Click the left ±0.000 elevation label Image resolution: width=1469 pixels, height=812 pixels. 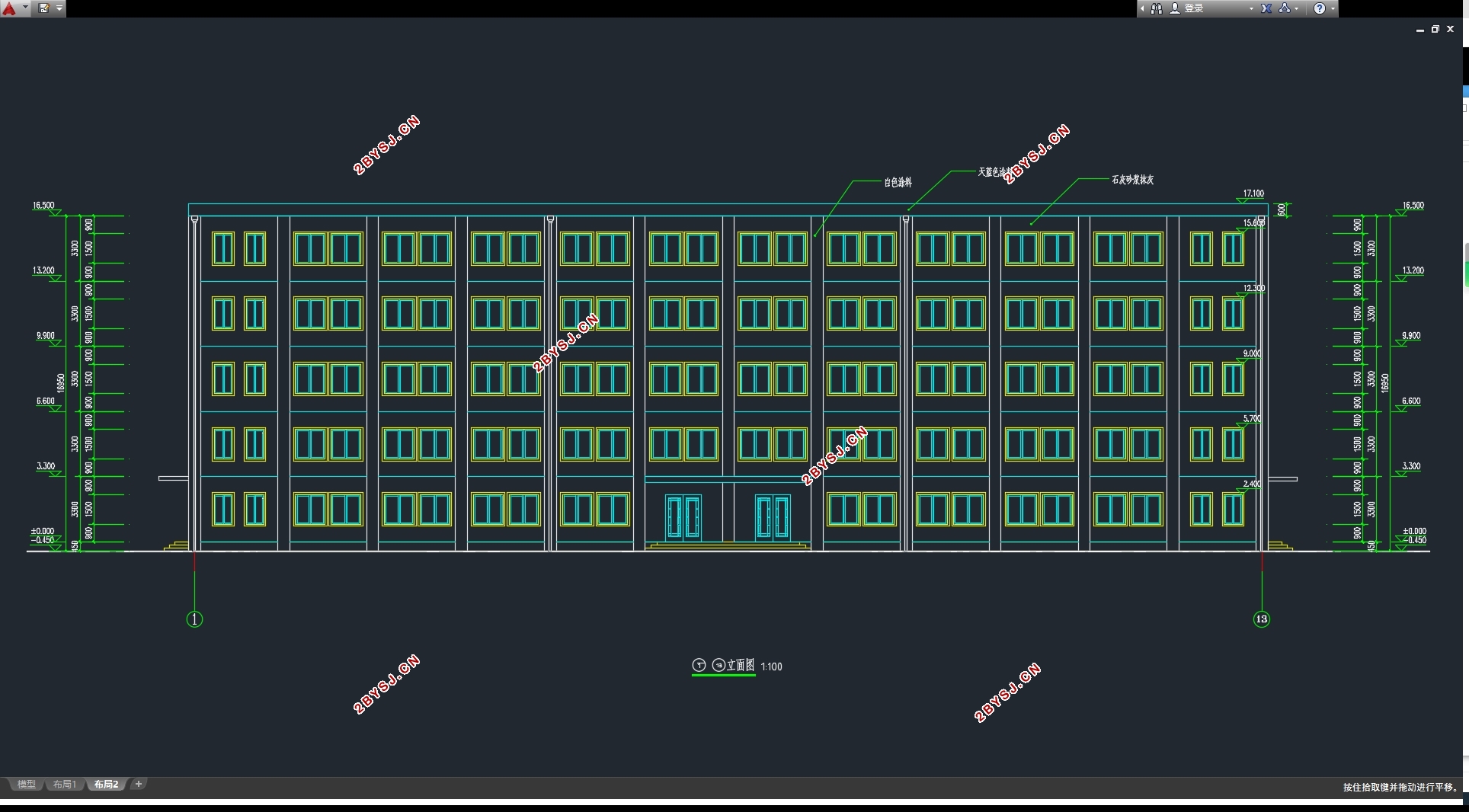pyautogui.click(x=43, y=531)
